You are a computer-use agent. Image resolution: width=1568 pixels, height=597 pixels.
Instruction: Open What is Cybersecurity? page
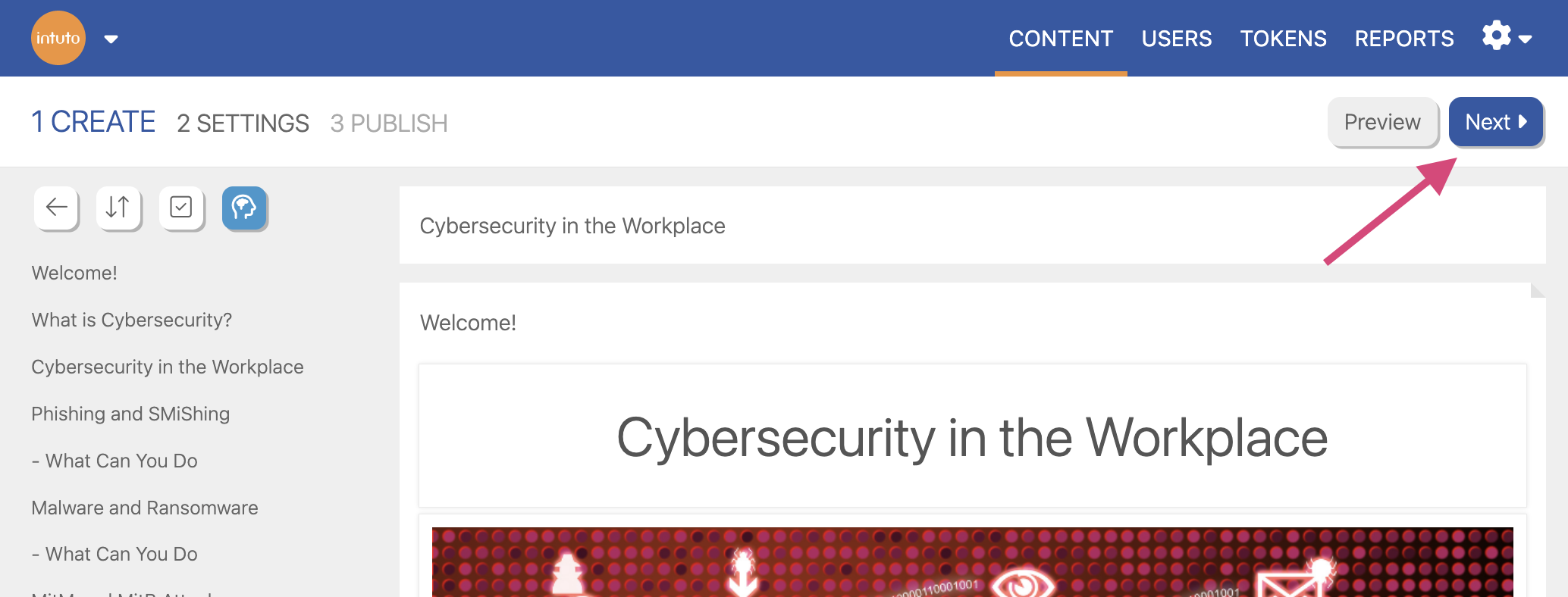click(132, 320)
